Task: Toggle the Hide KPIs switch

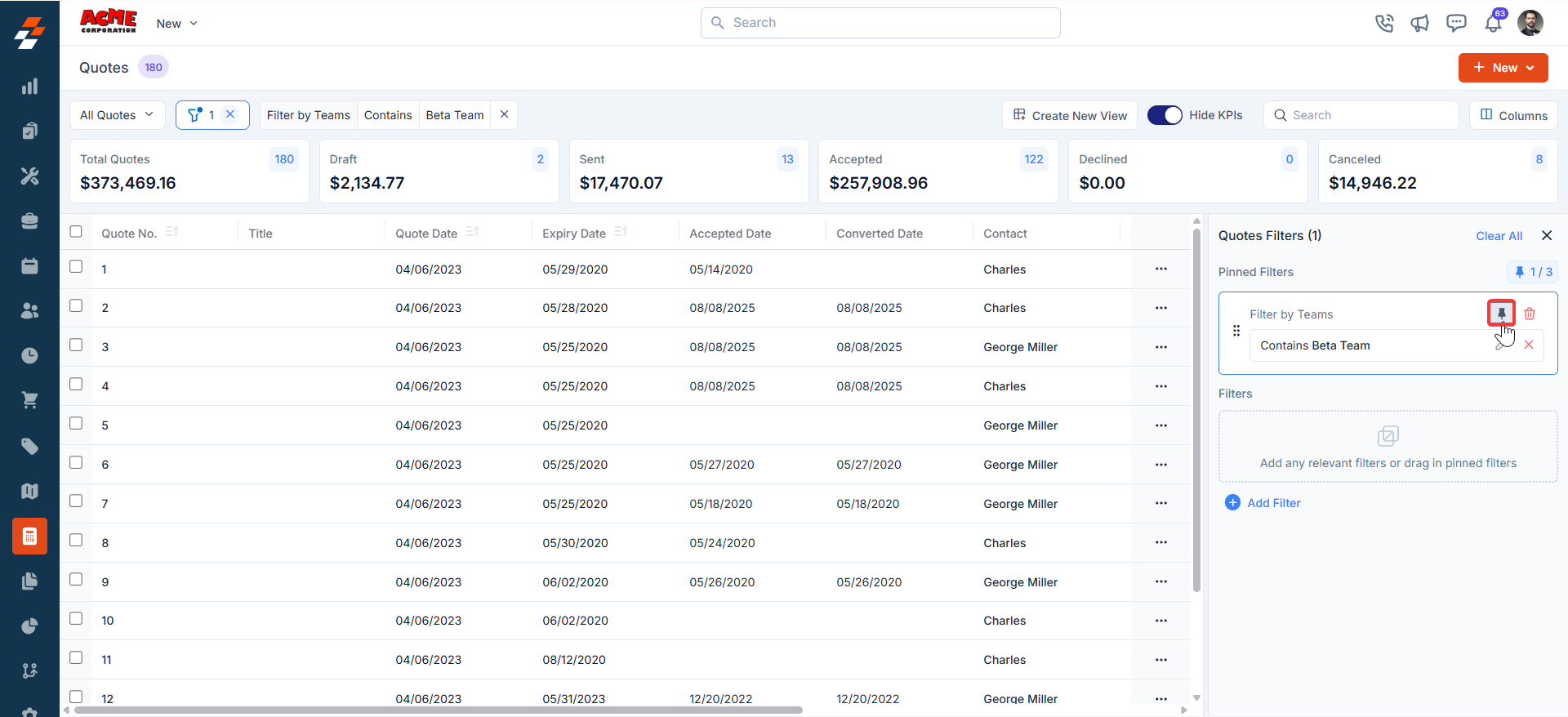Action: (x=1165, y=115)
